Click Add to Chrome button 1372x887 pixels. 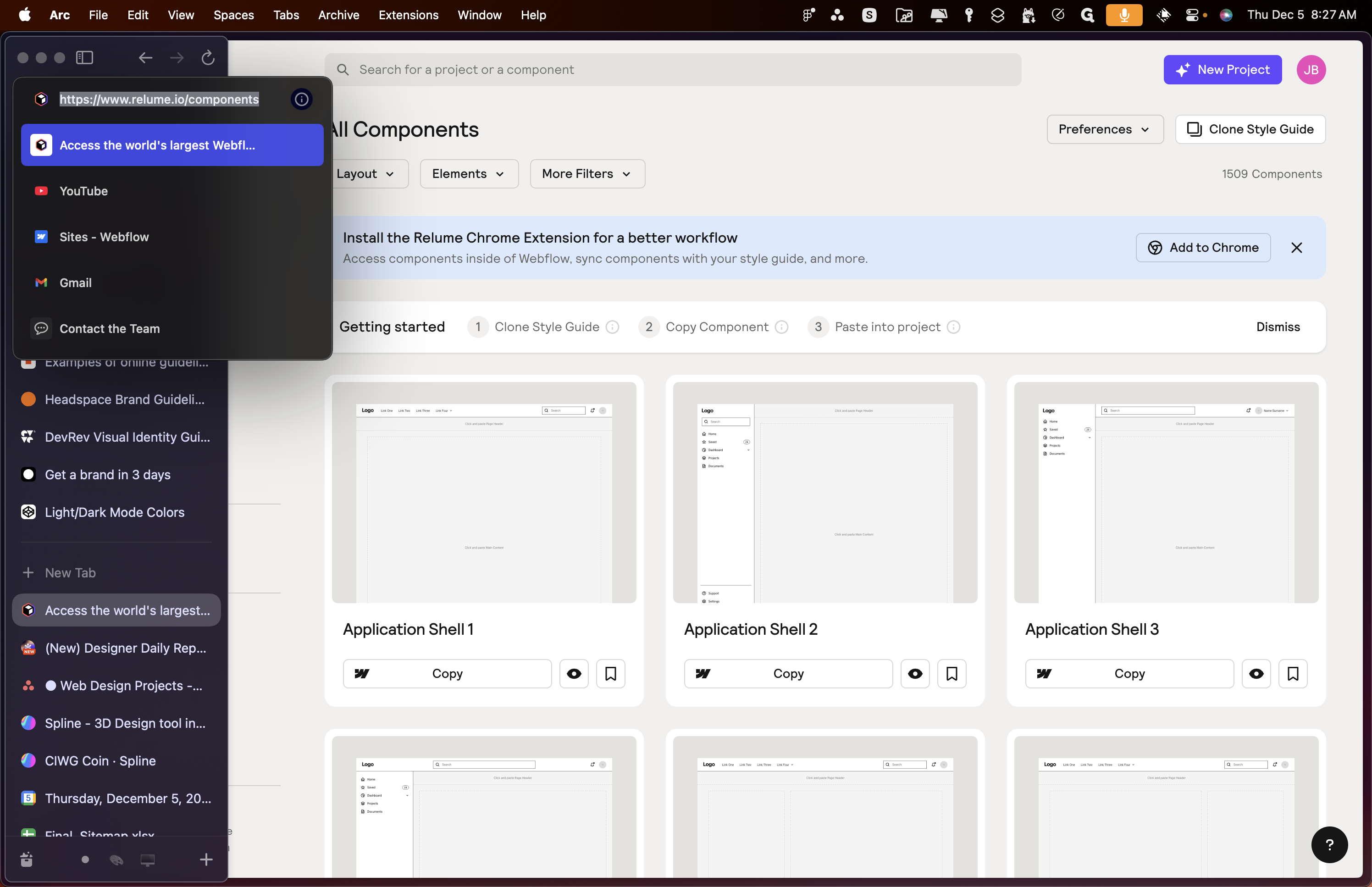coord(1203,248)
